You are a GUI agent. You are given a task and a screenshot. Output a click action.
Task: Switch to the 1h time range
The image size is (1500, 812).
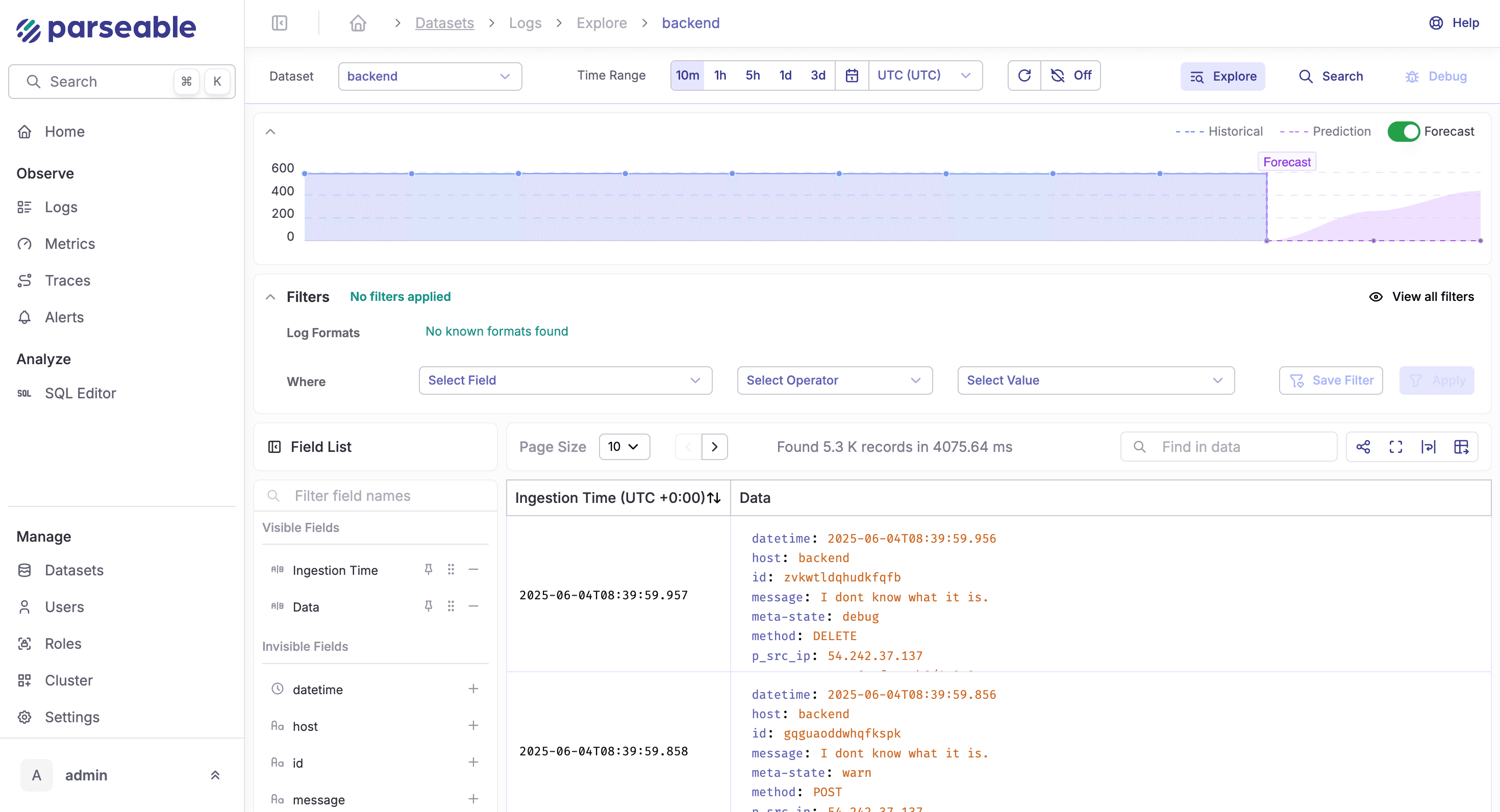(x=720, y=75)
